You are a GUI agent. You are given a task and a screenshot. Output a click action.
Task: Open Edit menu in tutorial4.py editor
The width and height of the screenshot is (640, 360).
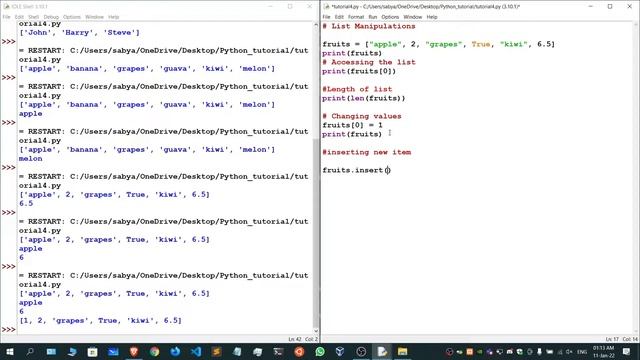[x=339, y=17]
